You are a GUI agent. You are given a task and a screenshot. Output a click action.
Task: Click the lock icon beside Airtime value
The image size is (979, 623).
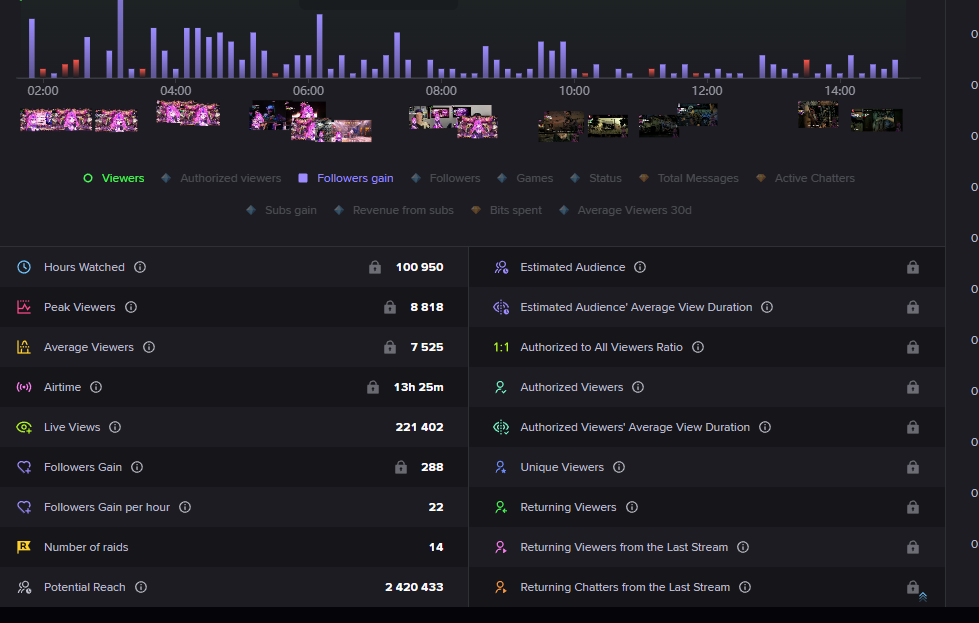373,387
